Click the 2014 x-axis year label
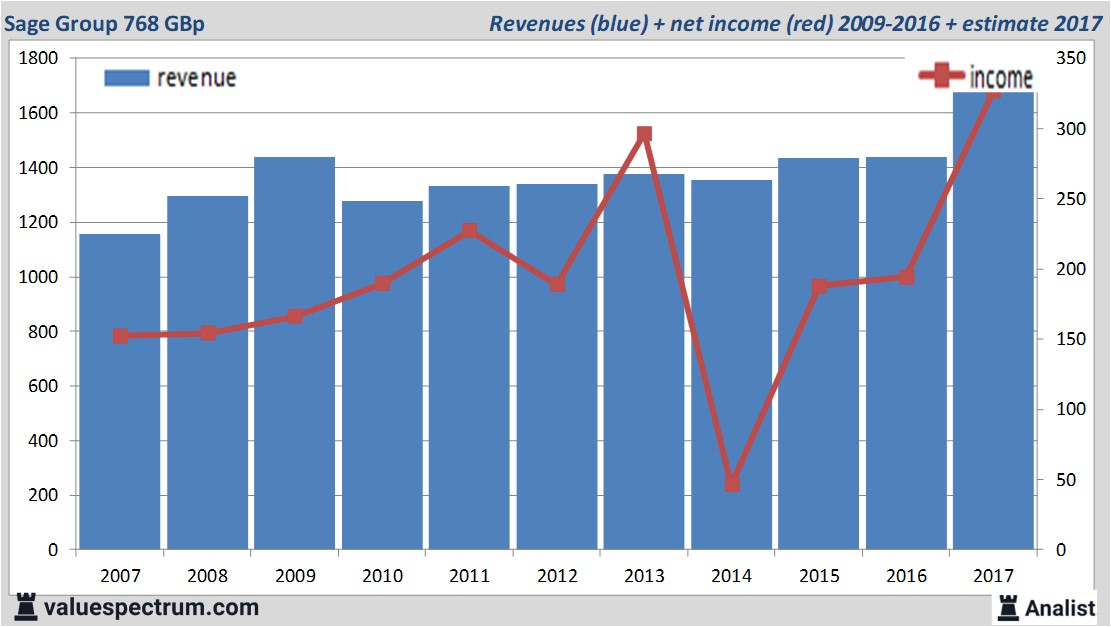This screenshot has width=1111, height=627. (732, 575)
